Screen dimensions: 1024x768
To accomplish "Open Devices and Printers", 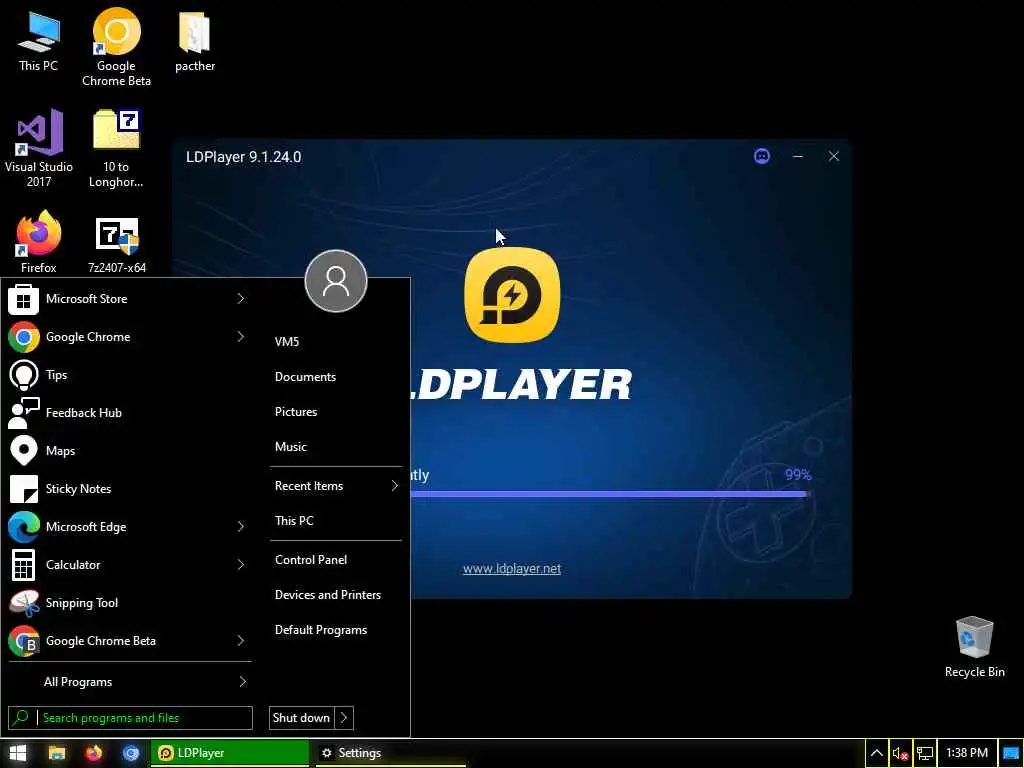I will [328, 595].
